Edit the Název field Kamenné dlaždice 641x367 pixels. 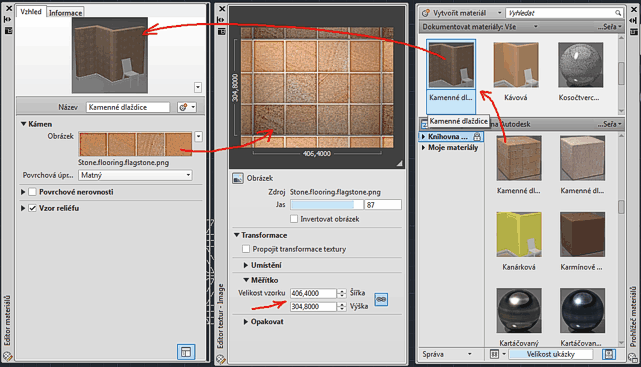tap(128, 107)
